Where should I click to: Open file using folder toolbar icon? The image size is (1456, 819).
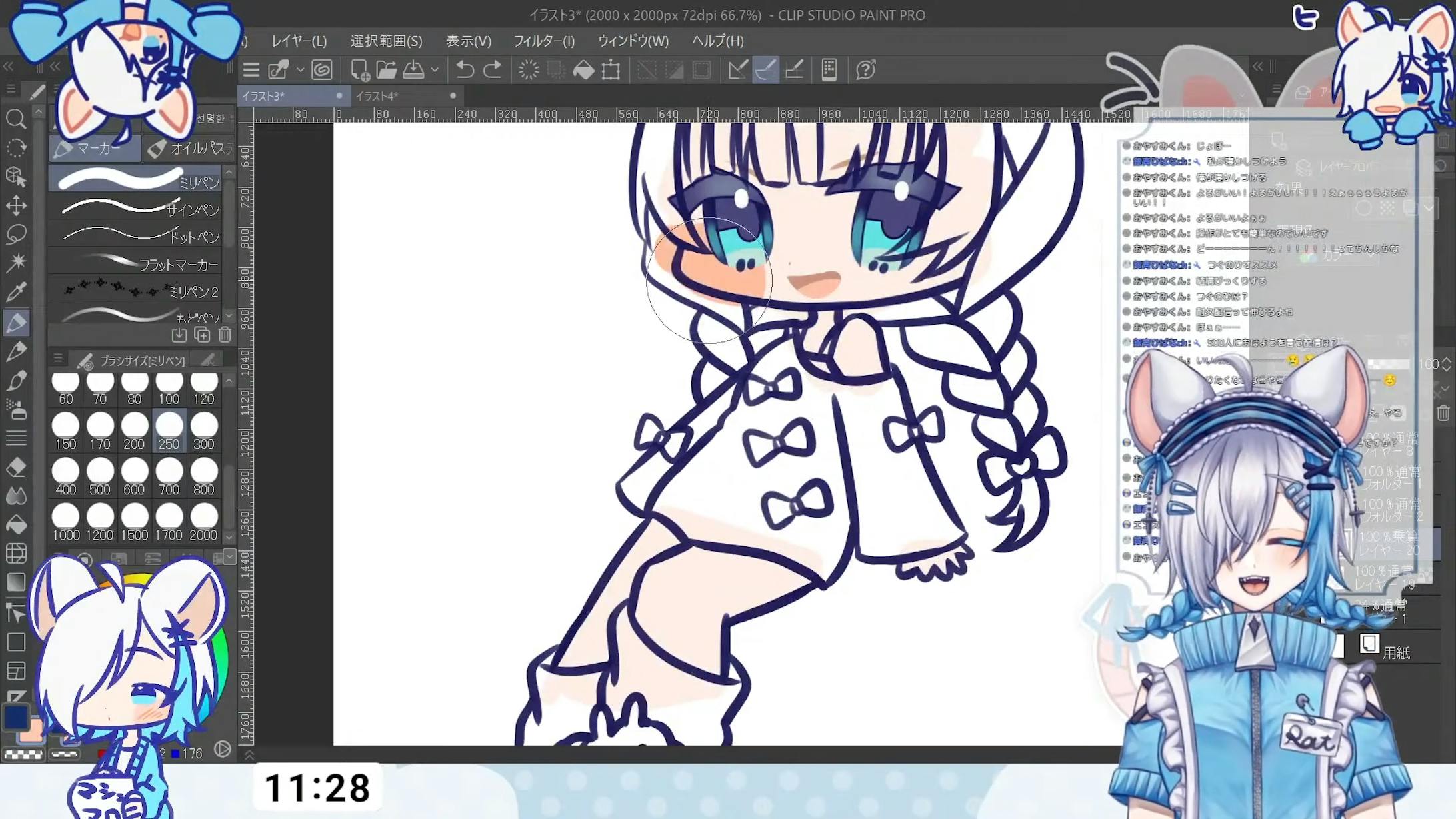point(386,70)
